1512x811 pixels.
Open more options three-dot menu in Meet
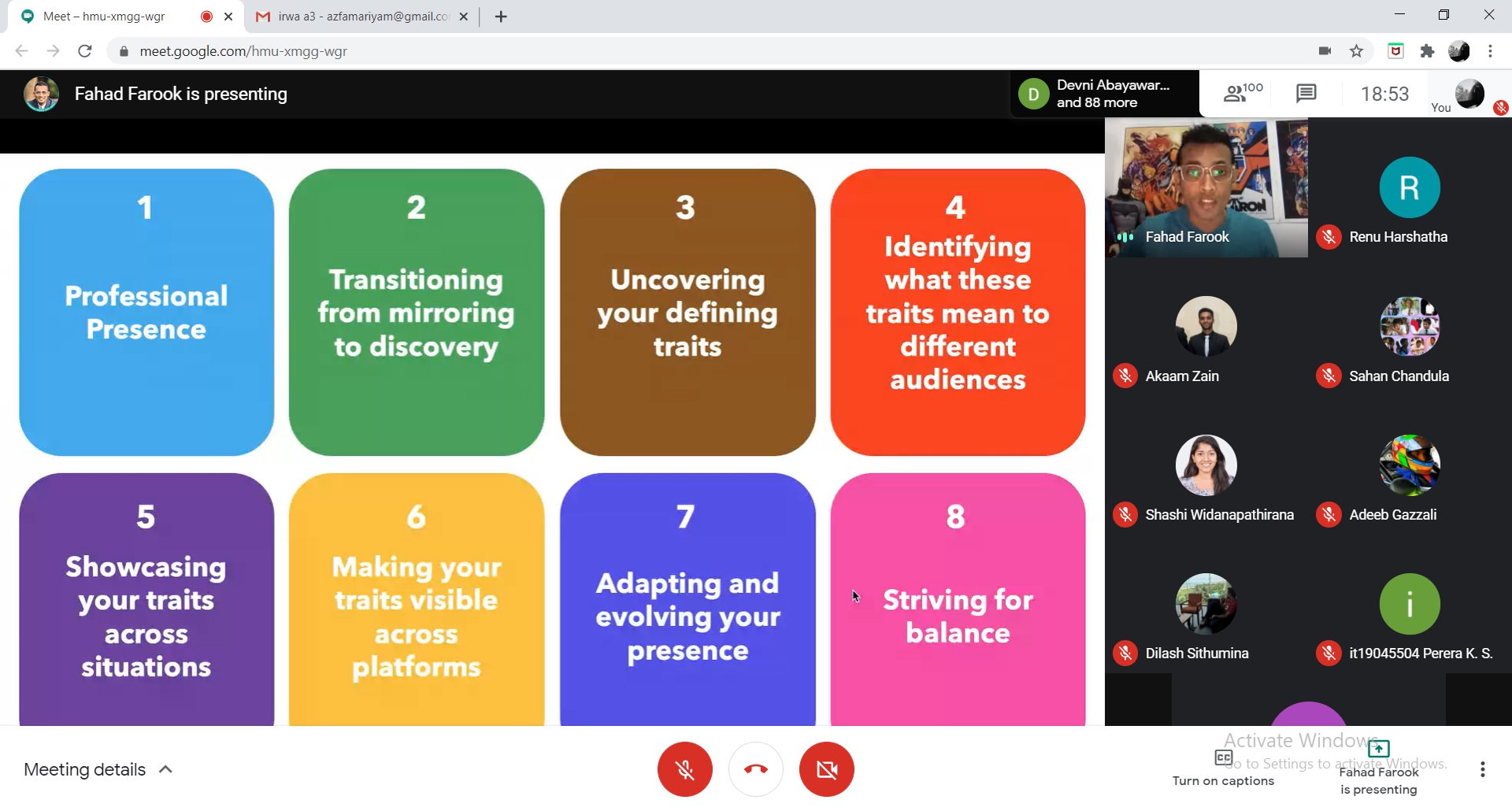(1482, 769)
